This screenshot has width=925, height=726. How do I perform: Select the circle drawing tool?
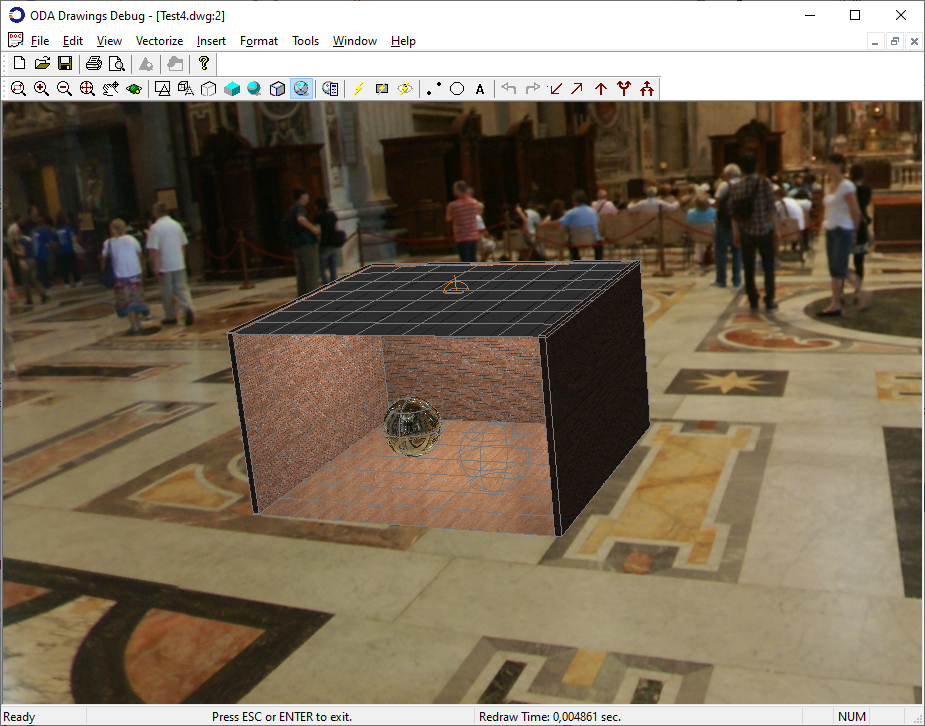click(x=457, y=89)
